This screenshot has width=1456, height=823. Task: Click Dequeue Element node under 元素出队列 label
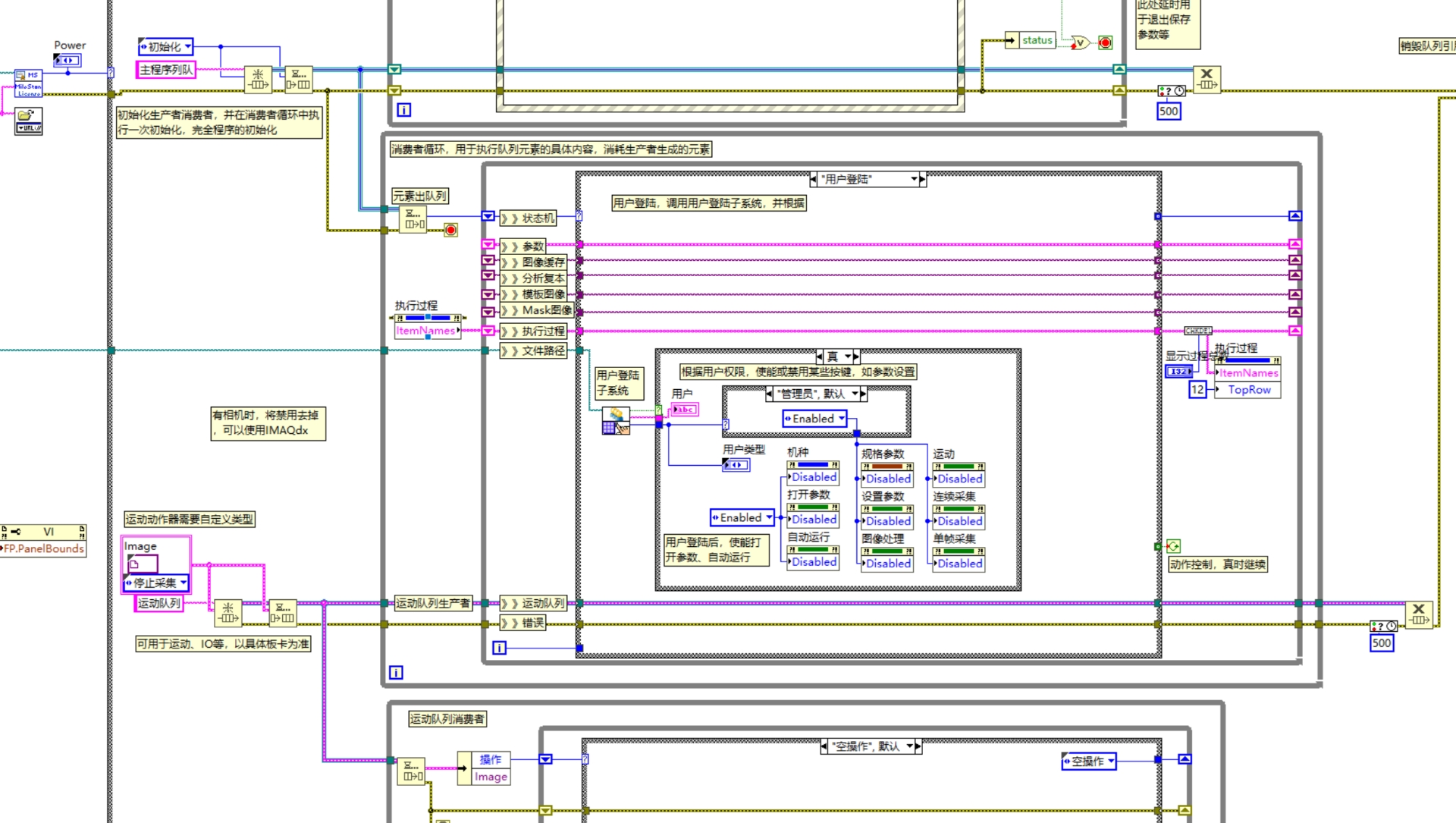tap(413, 218)
